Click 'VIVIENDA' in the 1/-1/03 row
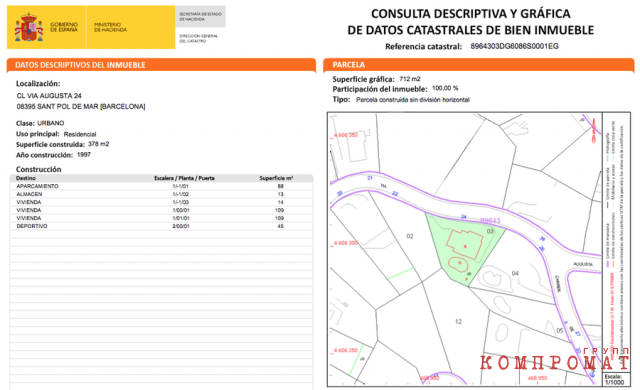Screen dimensions: 640x390 [x=29, y=202]
